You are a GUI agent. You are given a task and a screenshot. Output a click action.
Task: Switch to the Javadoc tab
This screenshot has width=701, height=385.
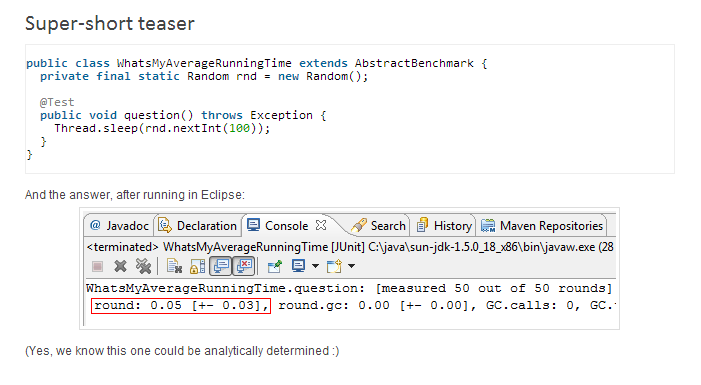coord(119,226)
